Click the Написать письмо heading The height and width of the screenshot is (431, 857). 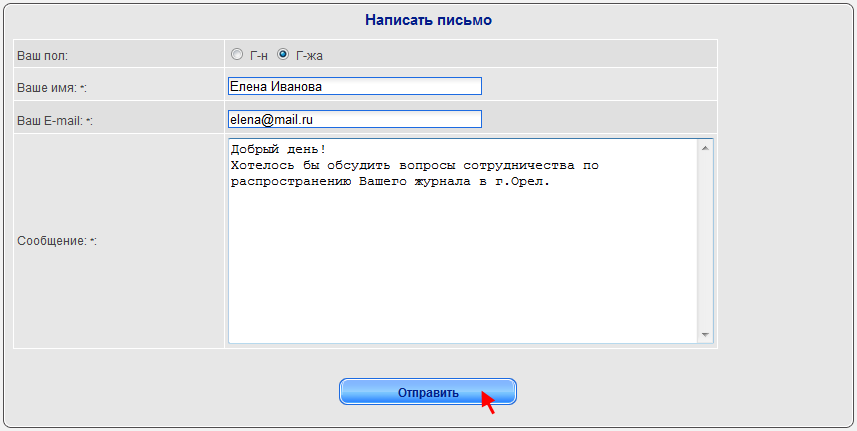coord(428,20)
